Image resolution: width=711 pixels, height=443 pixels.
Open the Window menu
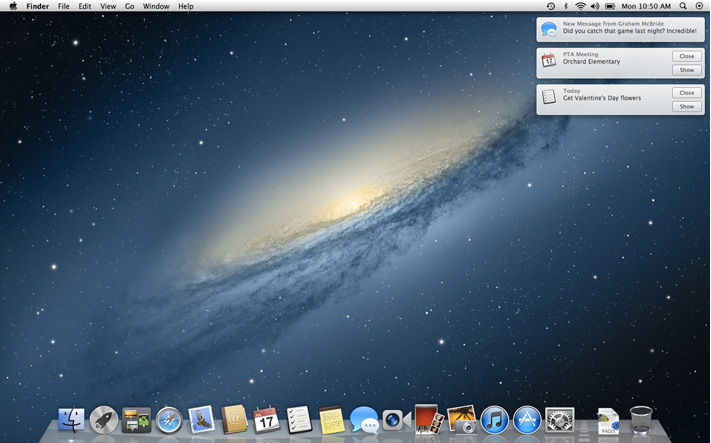tap(156, 6)
